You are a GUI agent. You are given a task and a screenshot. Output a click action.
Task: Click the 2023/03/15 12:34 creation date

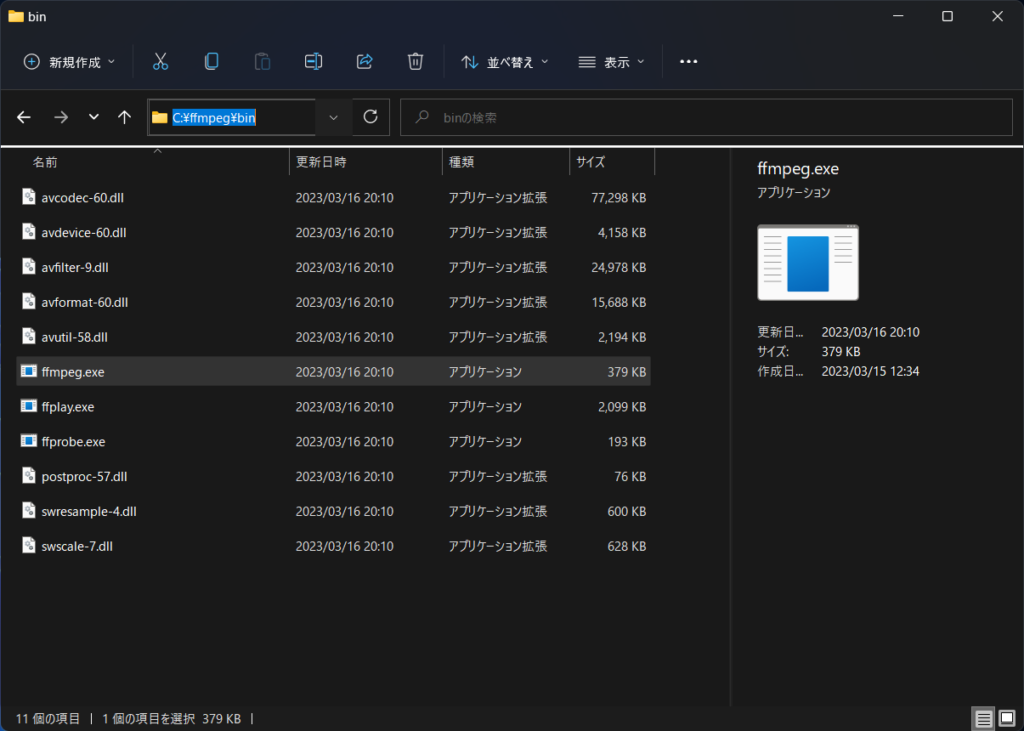[x=870, y=371]
